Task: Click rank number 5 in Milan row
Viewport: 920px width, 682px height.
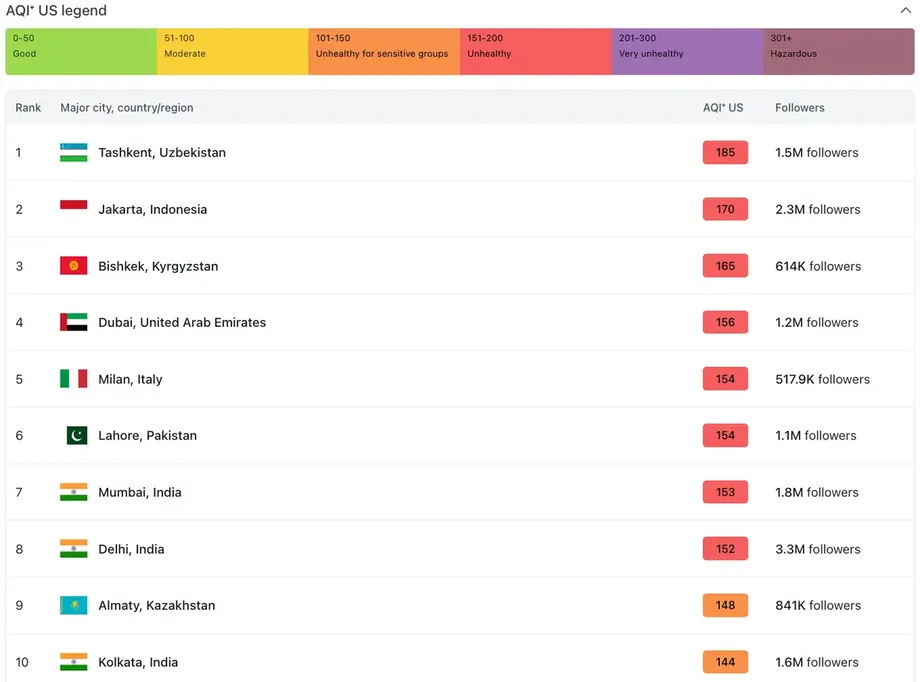Action: [x=19, y=379]
